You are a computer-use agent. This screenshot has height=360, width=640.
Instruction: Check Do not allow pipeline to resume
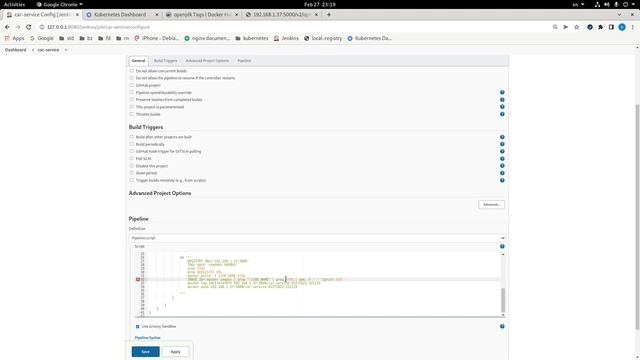(x=132, y=78)
